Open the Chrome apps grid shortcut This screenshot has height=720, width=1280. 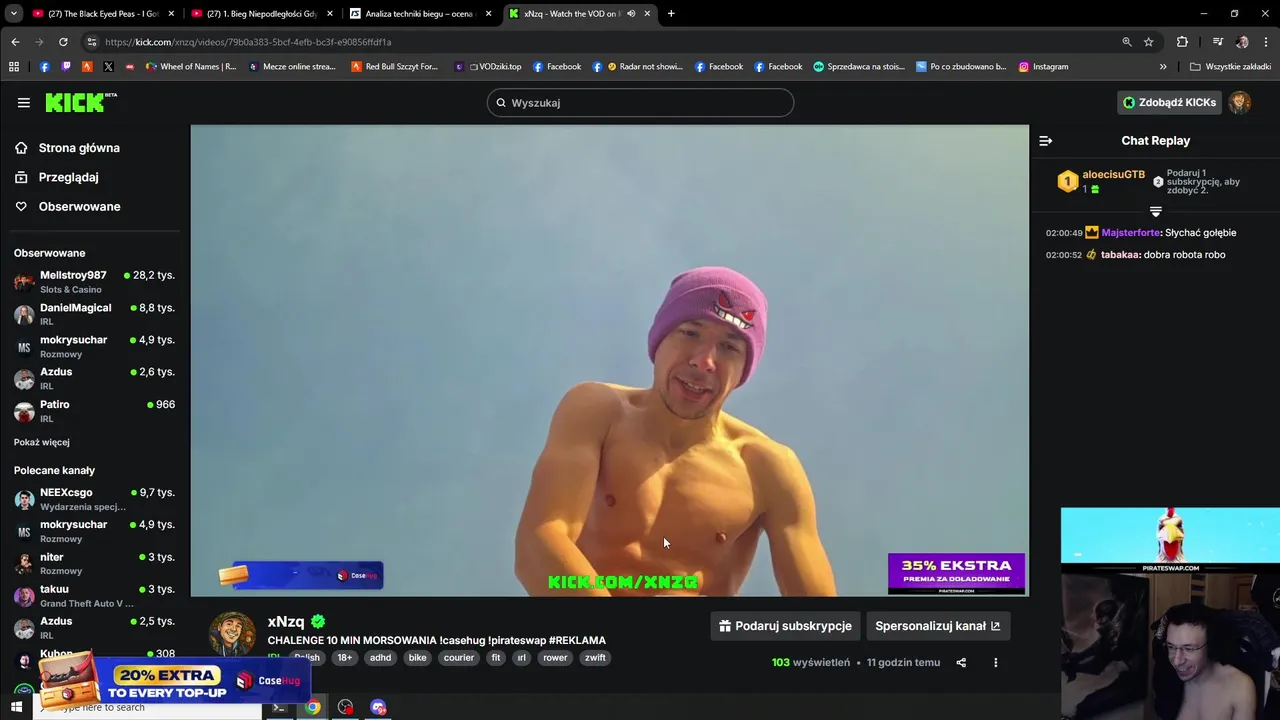click(x=14, y=67)
